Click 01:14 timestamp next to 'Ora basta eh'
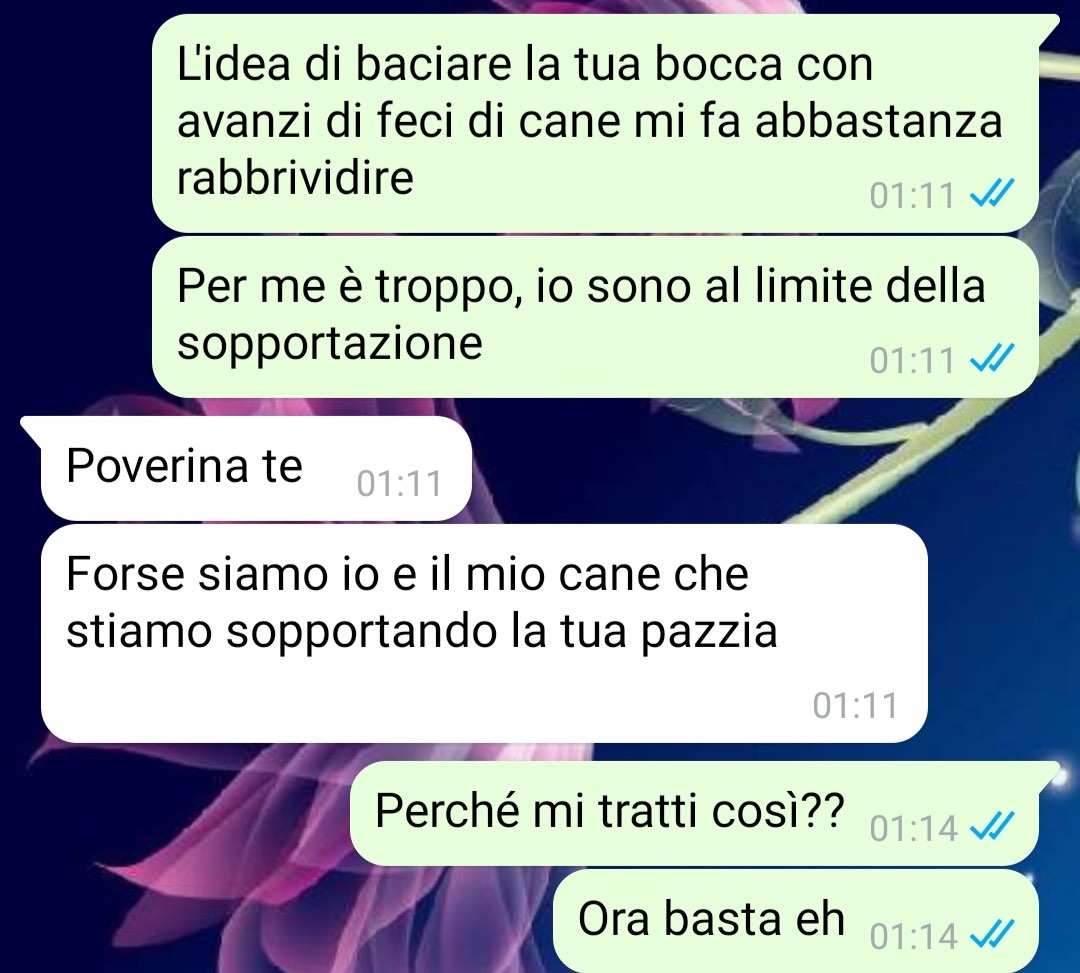Viewport: 1080px width, 973px height. [x=913, y=936]
